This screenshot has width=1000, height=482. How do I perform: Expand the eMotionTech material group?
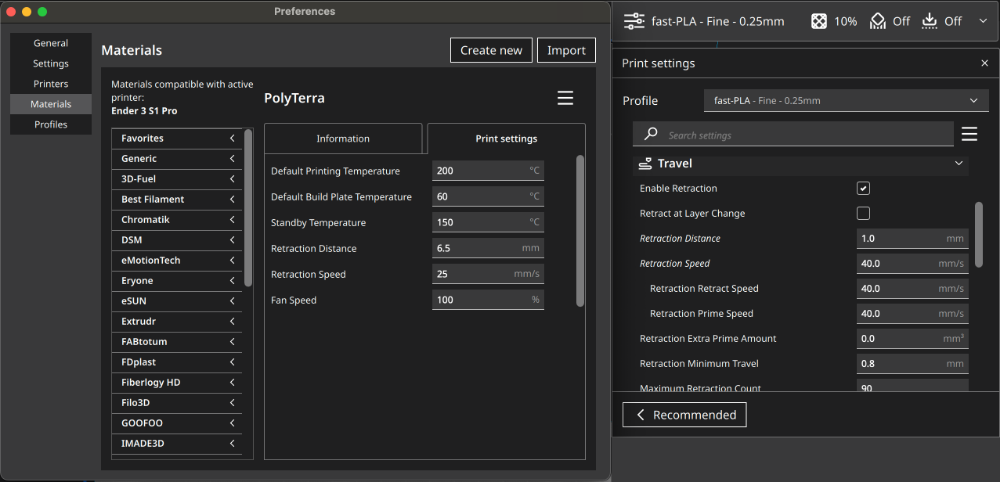[177, 261]
